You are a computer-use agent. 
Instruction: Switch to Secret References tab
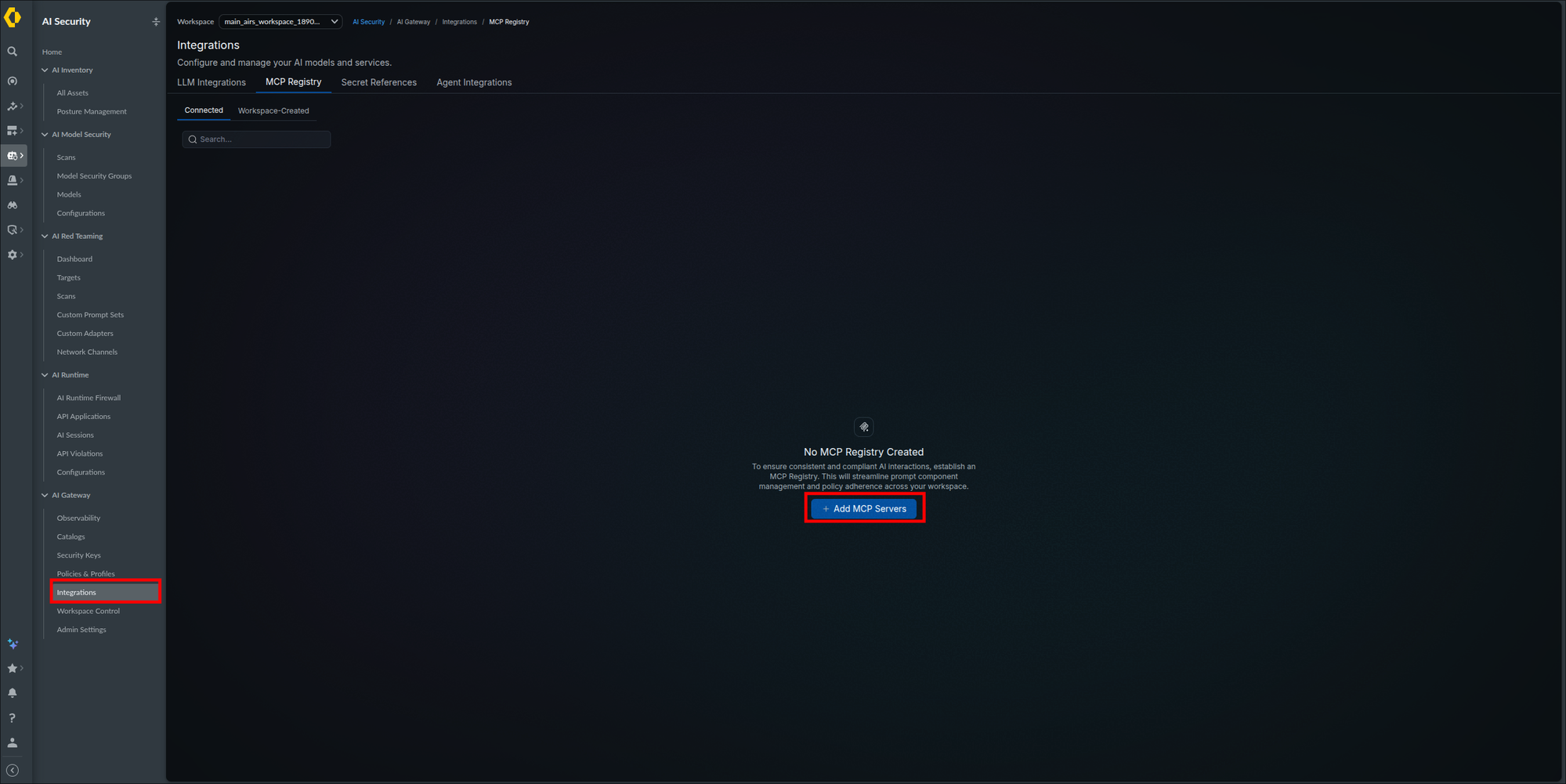pos(379,82)
